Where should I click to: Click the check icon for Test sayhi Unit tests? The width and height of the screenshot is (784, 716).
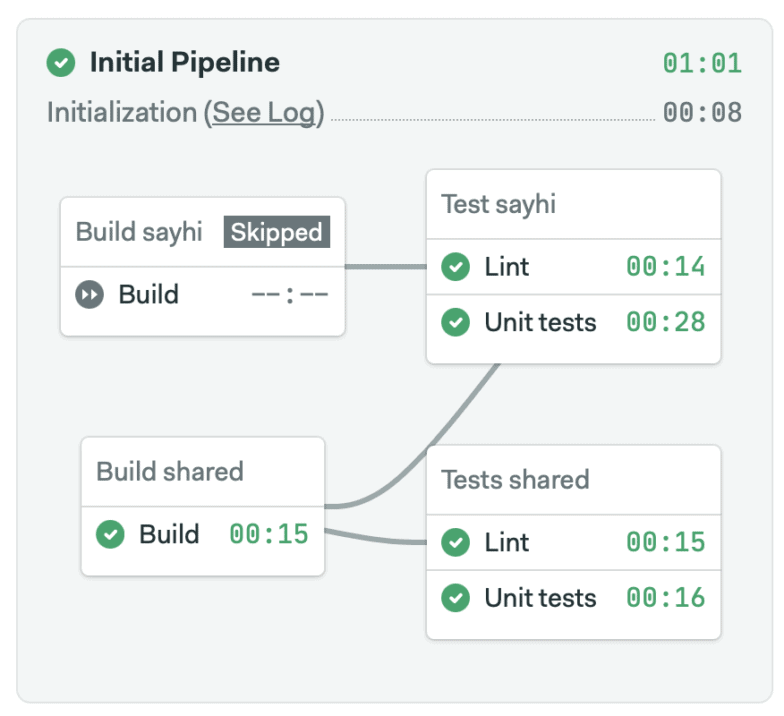(x=456, y=323)
